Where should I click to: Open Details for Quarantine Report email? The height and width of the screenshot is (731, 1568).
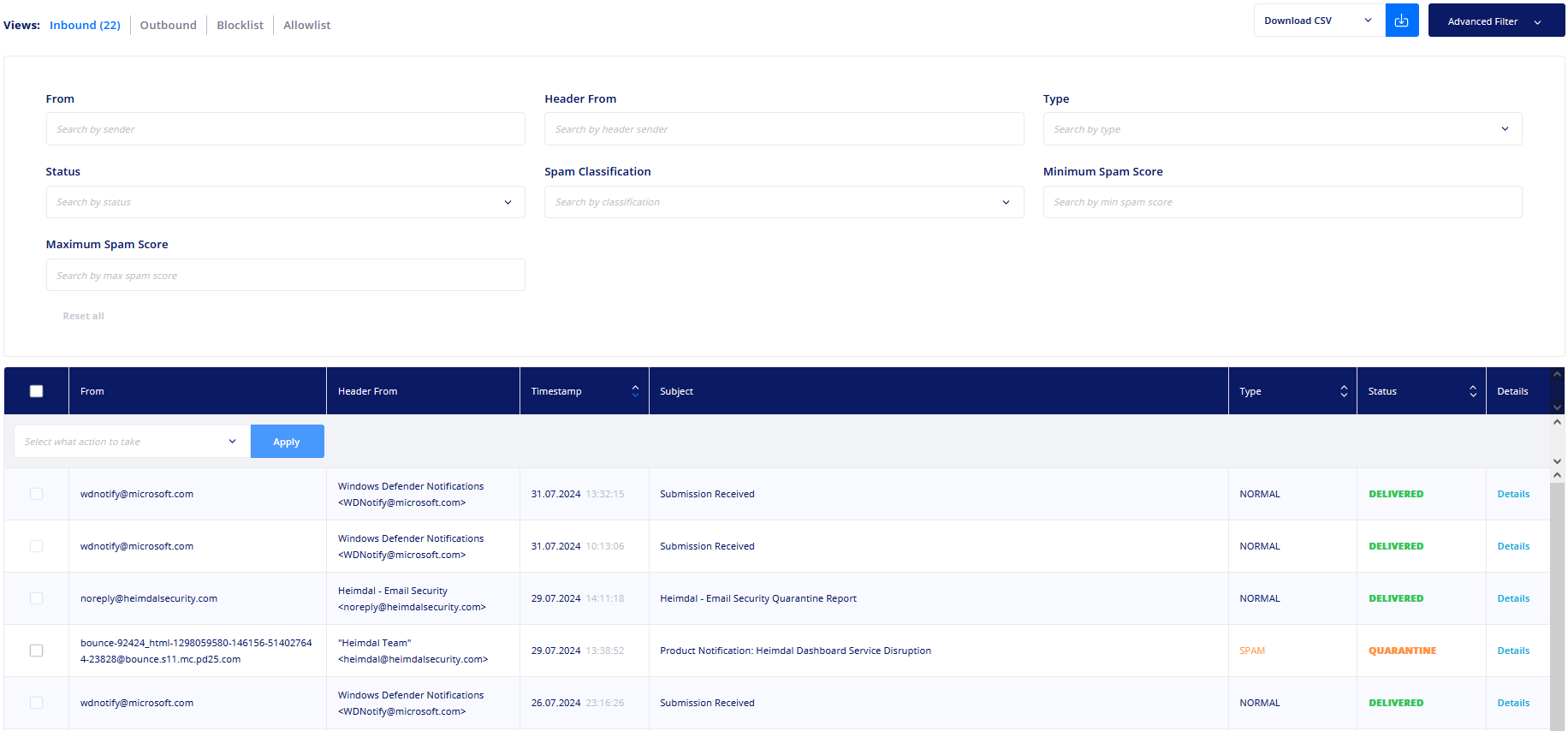pyautogui.click(x=1513, y=598)
